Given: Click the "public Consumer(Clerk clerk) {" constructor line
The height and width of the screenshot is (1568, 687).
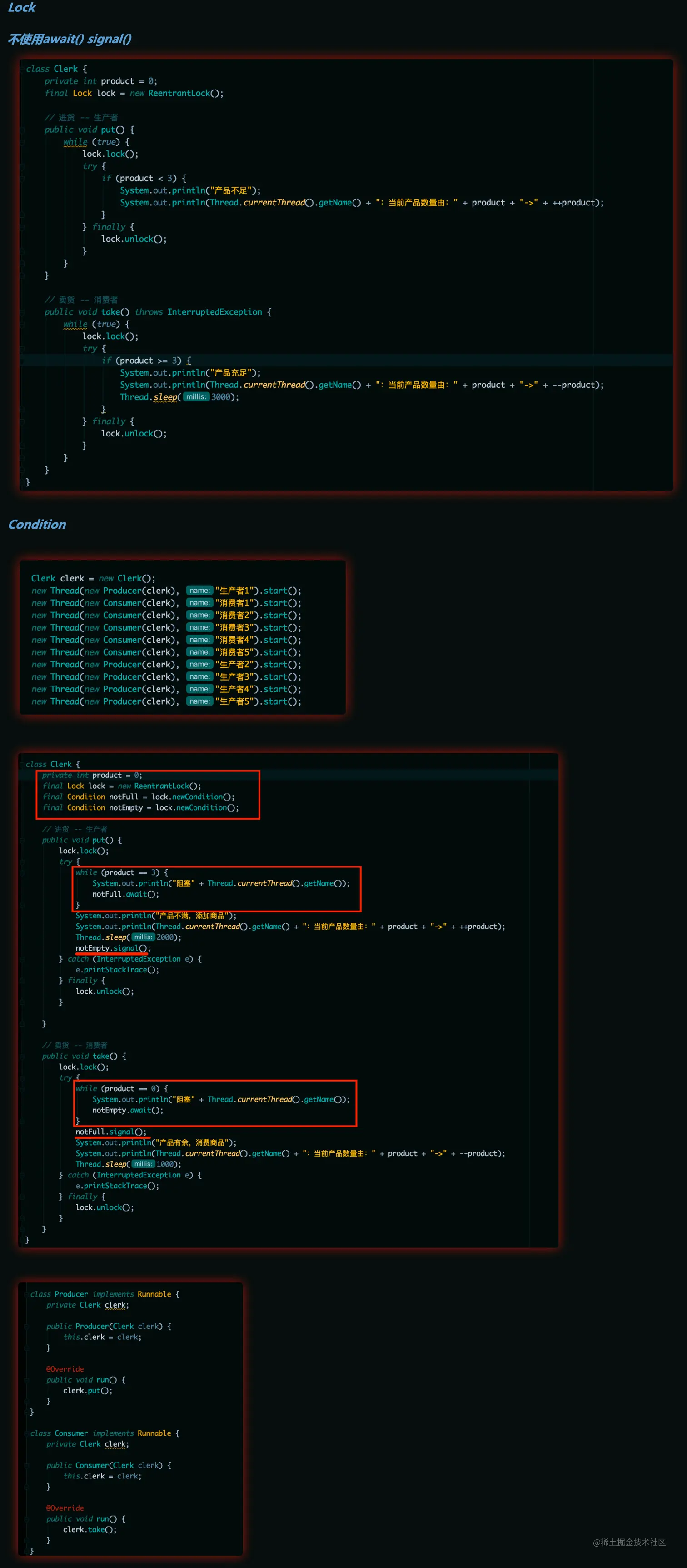Looking at the screenshot, I should tap(109, 1465).
